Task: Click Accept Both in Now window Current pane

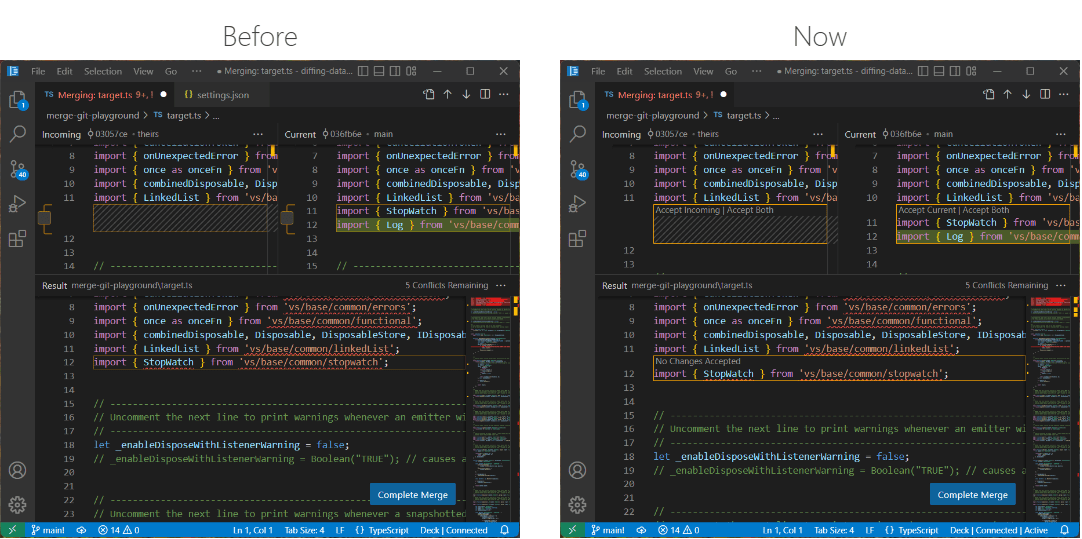Action: [x=985, y=210]
